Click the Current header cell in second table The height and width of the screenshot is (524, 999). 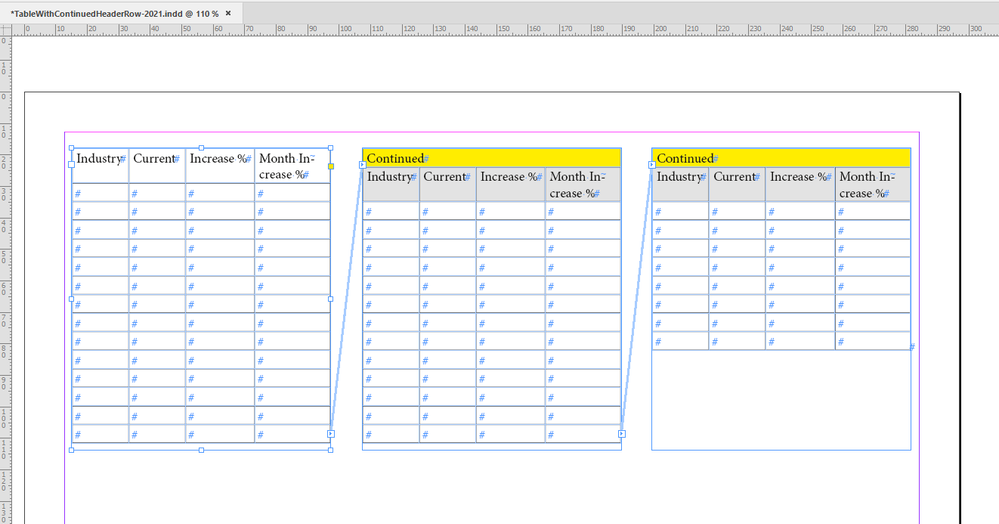pos(448,184)
